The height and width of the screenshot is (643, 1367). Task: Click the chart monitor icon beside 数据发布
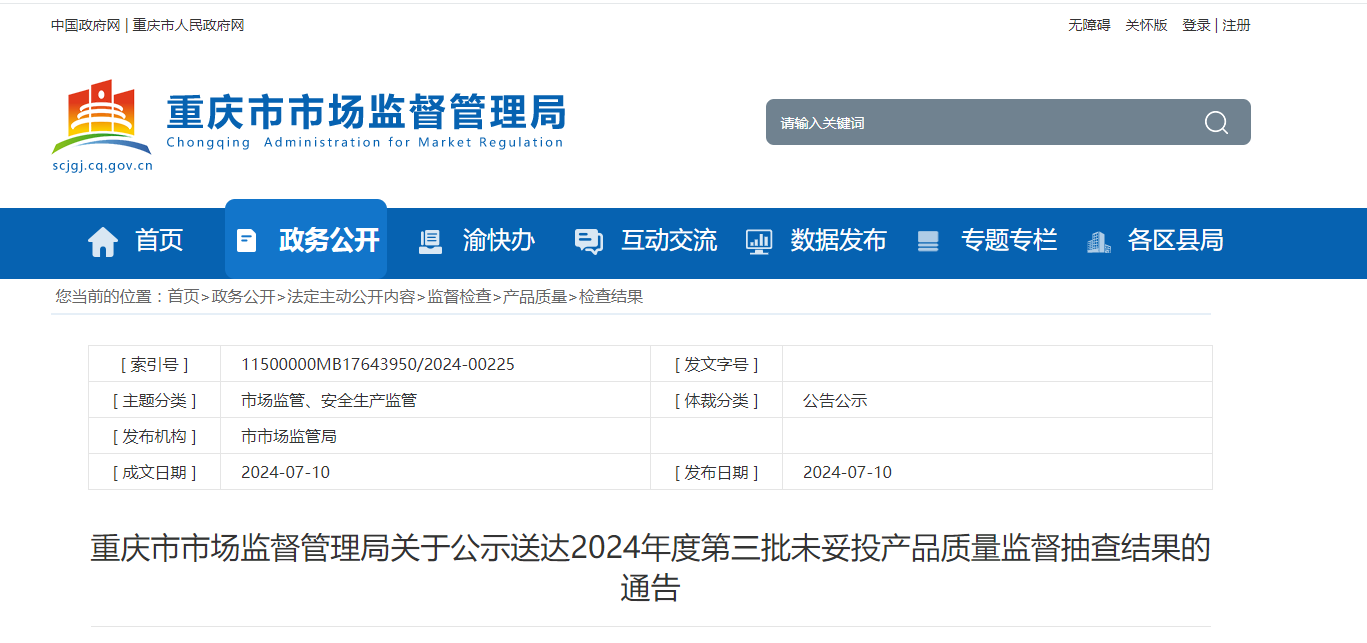point(759,241)
